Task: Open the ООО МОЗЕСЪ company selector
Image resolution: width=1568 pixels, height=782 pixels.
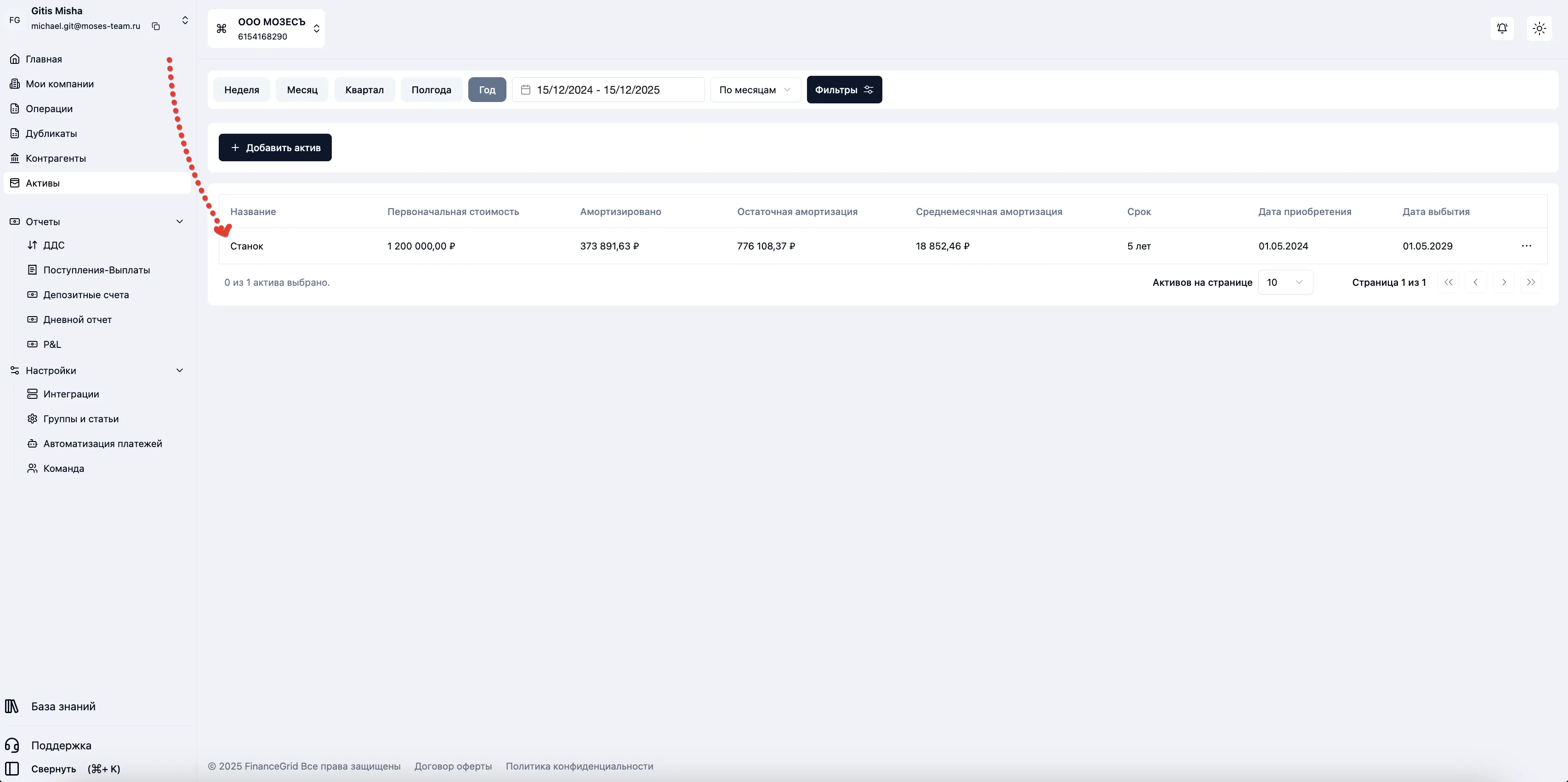Action: 266,28
